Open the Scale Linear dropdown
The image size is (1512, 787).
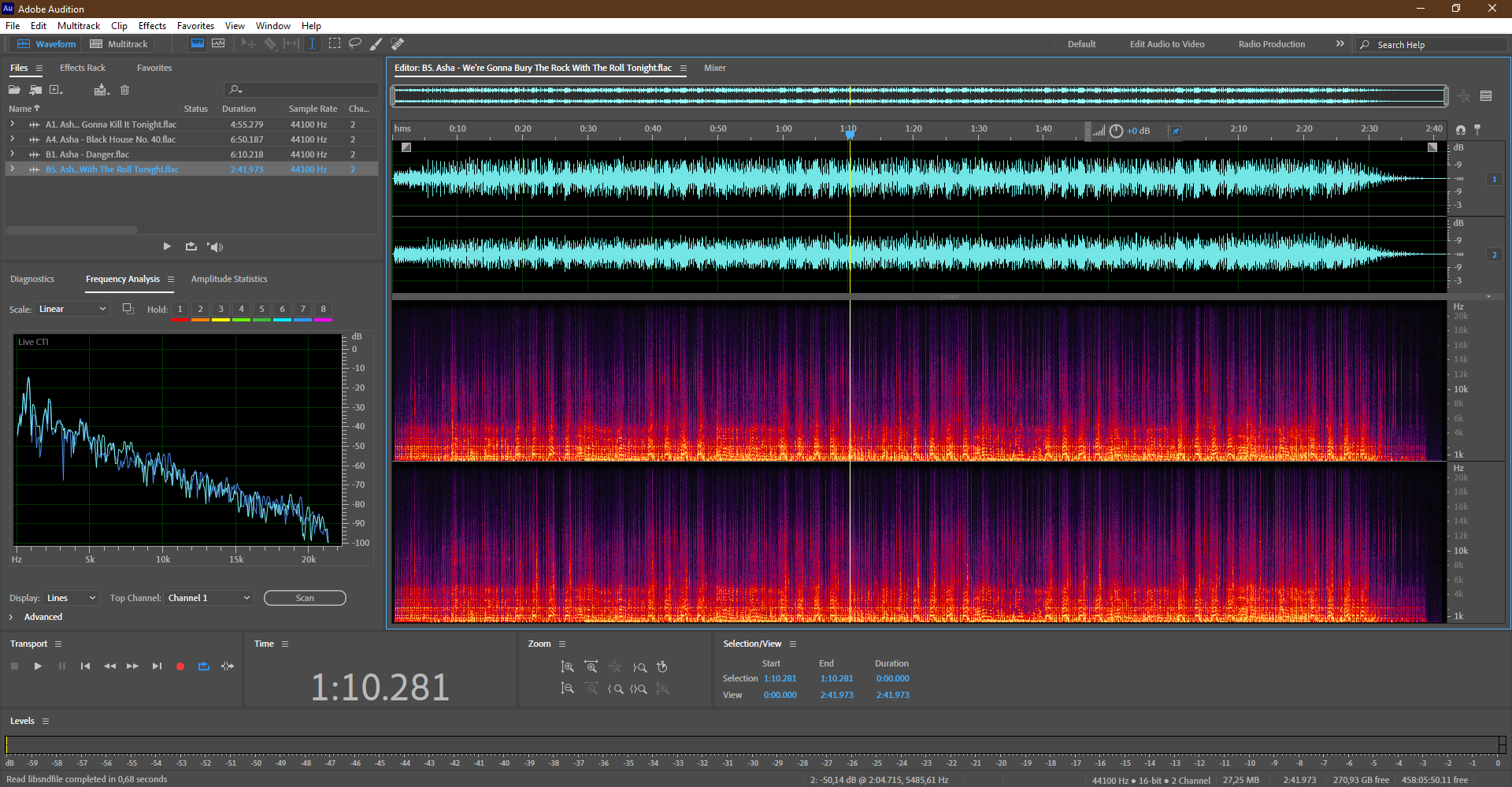[x=72, y=310]
